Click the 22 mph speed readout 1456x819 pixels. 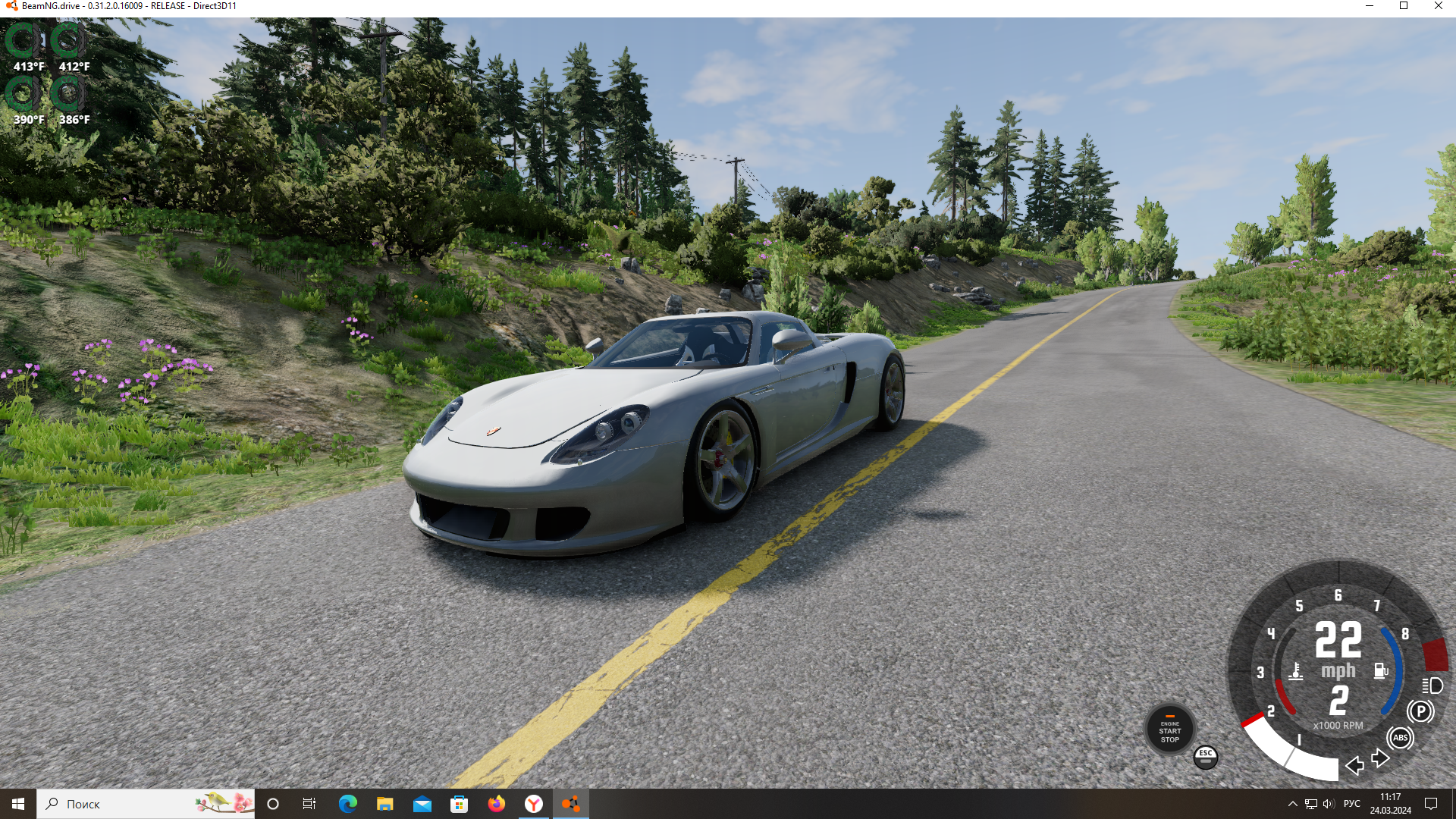click(1338, 641)
